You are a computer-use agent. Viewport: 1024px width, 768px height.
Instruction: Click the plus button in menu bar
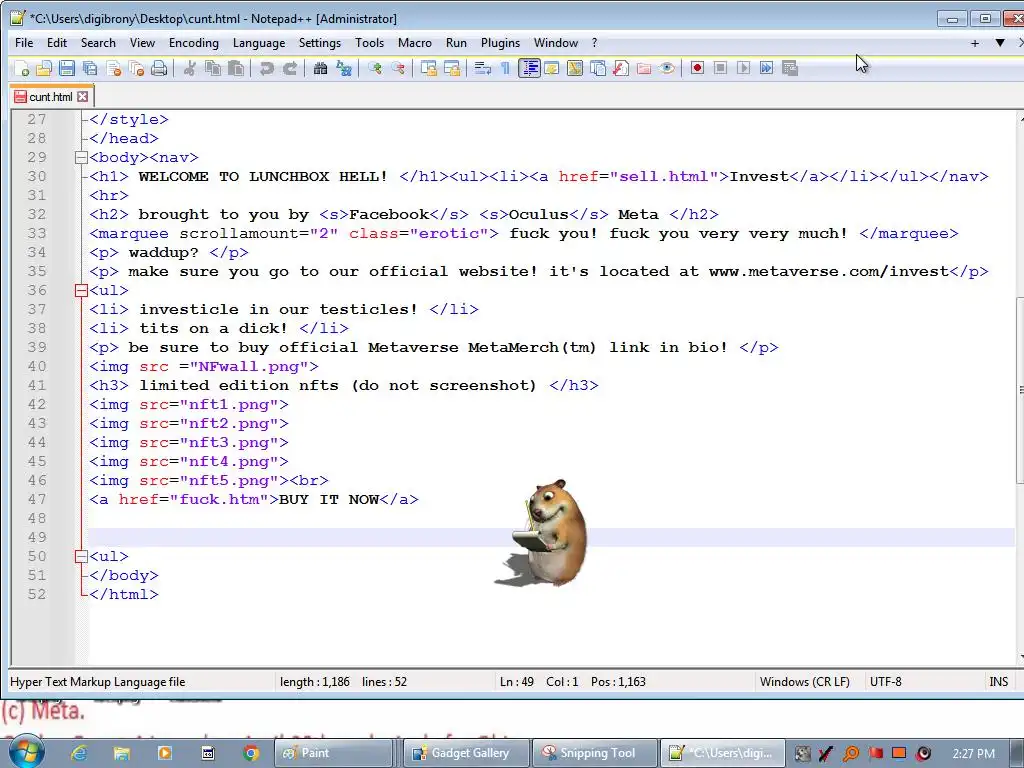pos(974,43)
